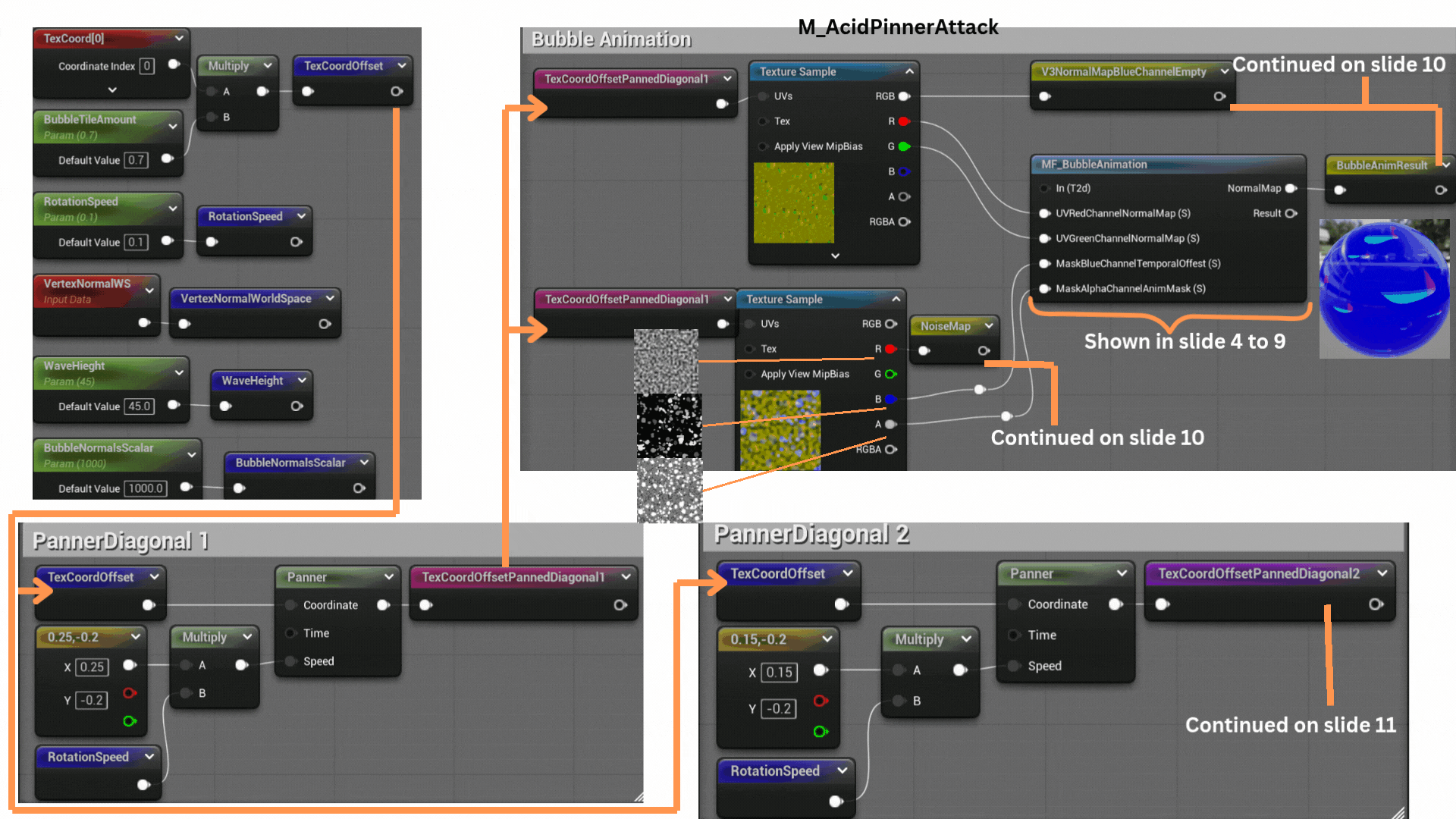Viewport: 1456px width, 819px height.
Task: Collapse the top Texture Sample node header arrow
Action: point(909,71)
